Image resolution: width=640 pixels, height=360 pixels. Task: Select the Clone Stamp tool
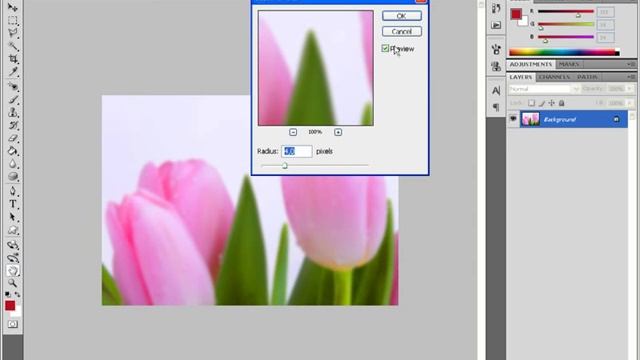pos(13,112)
